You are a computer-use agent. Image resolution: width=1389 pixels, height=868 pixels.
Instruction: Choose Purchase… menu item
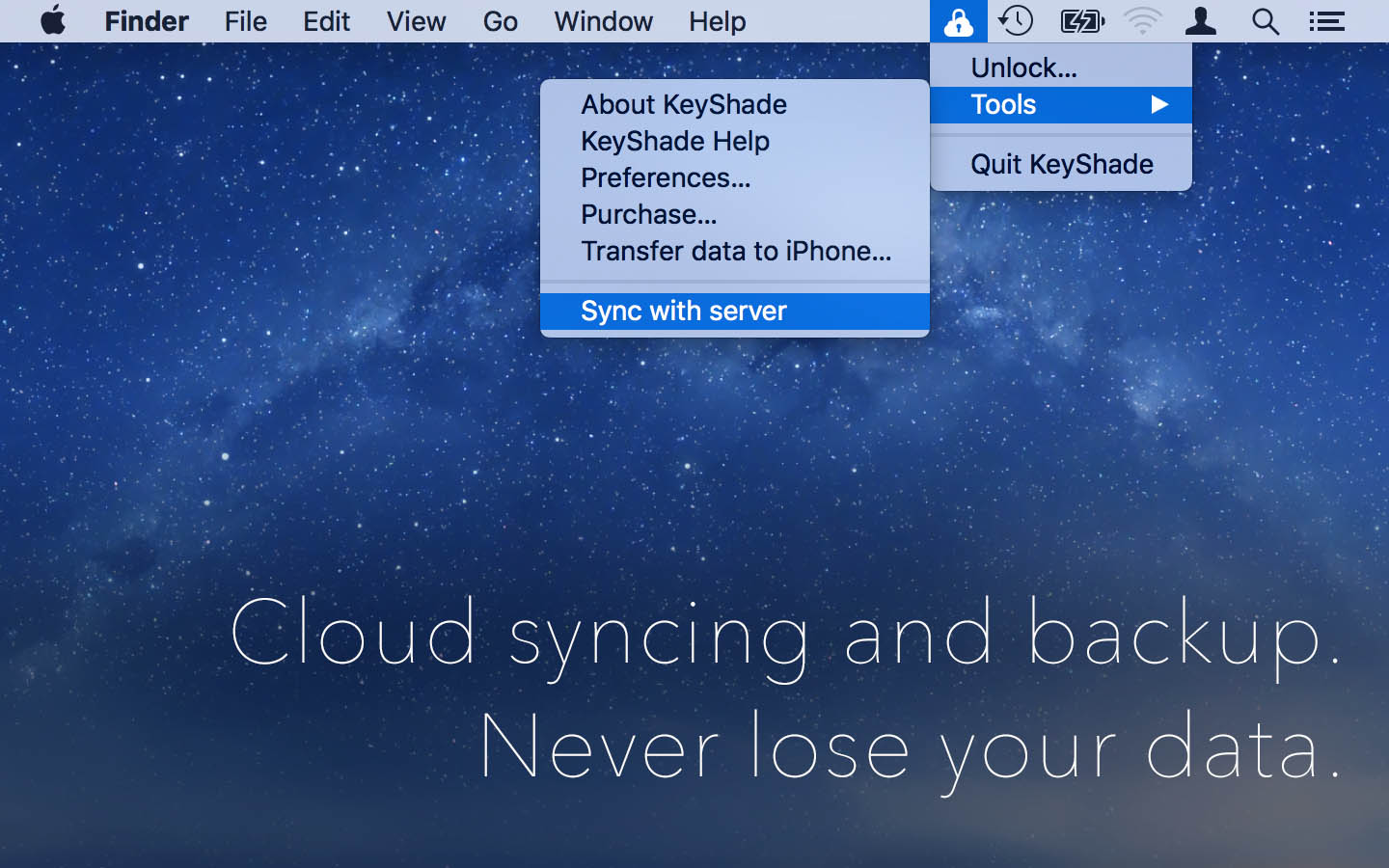coord(735,214)
